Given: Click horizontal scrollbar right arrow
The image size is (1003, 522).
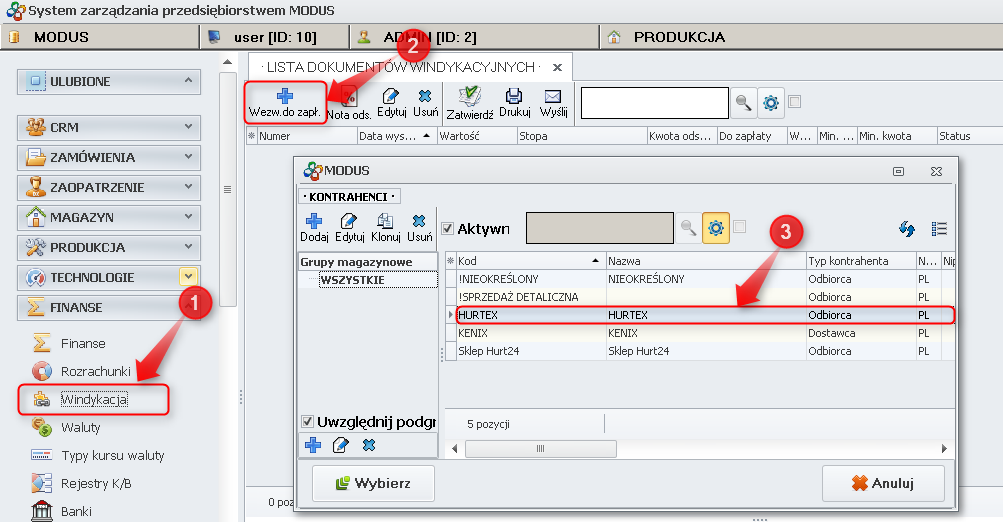Looking at the screenshot, I should point(944,448).
